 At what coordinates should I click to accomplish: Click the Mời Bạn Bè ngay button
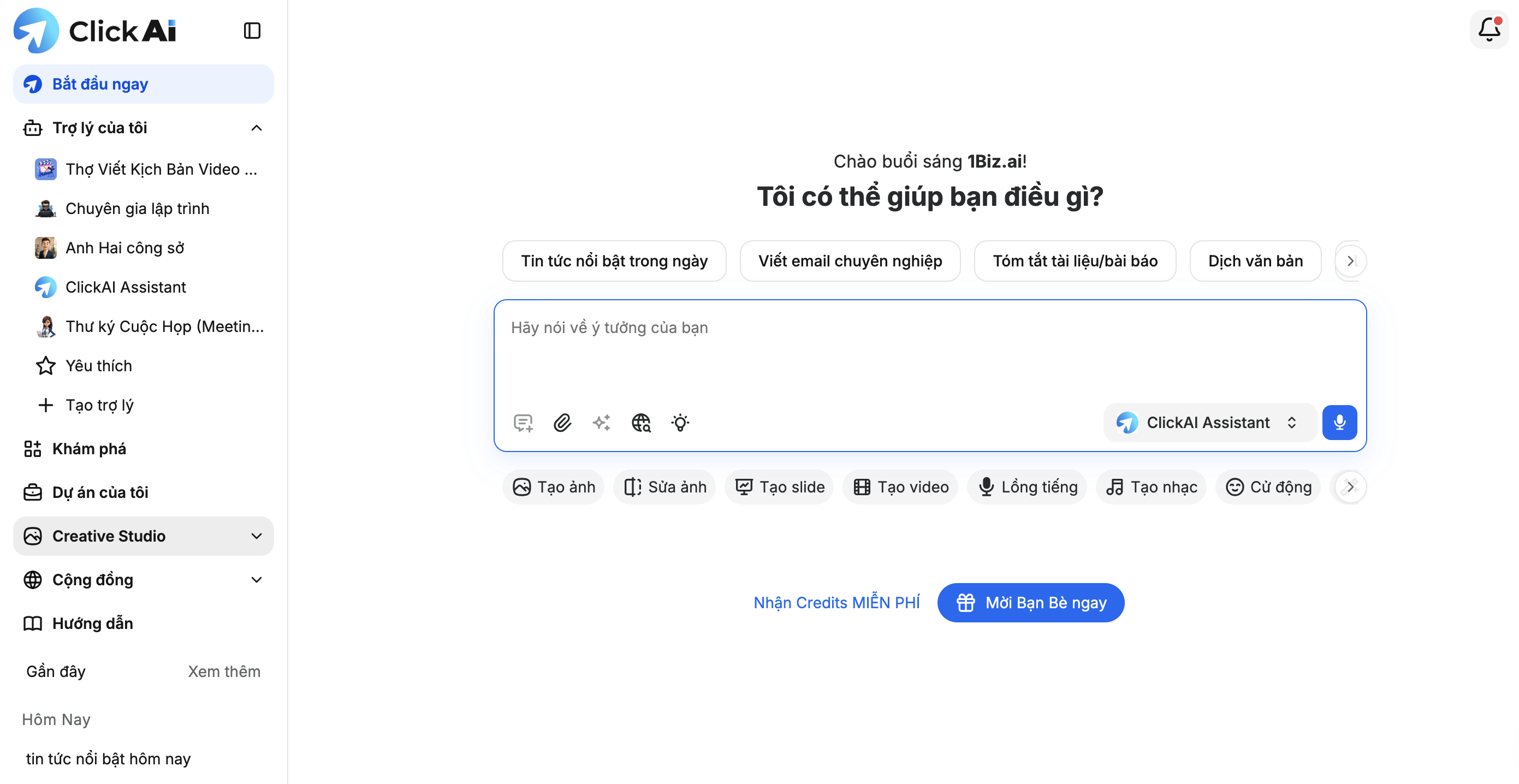1030,602
